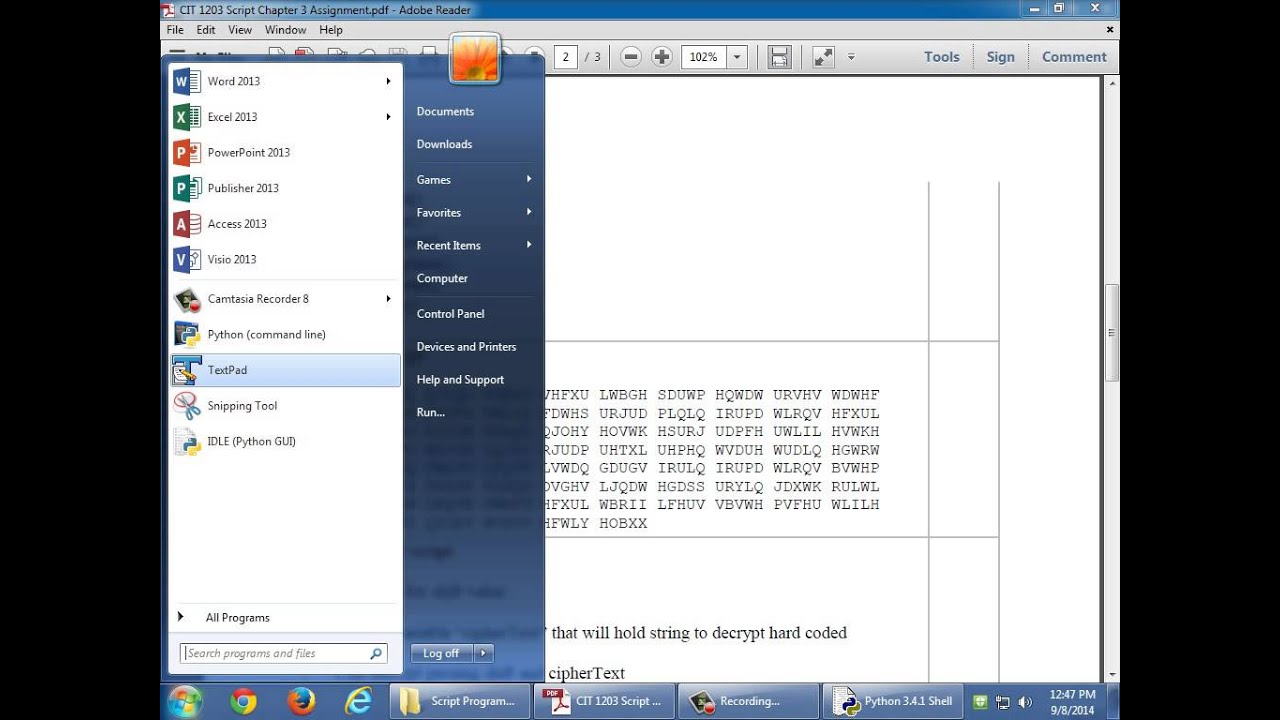This screenshot has width=1280, height=720.
Task: Launch Camtasia Recorder 8
Action: point(285,299)
